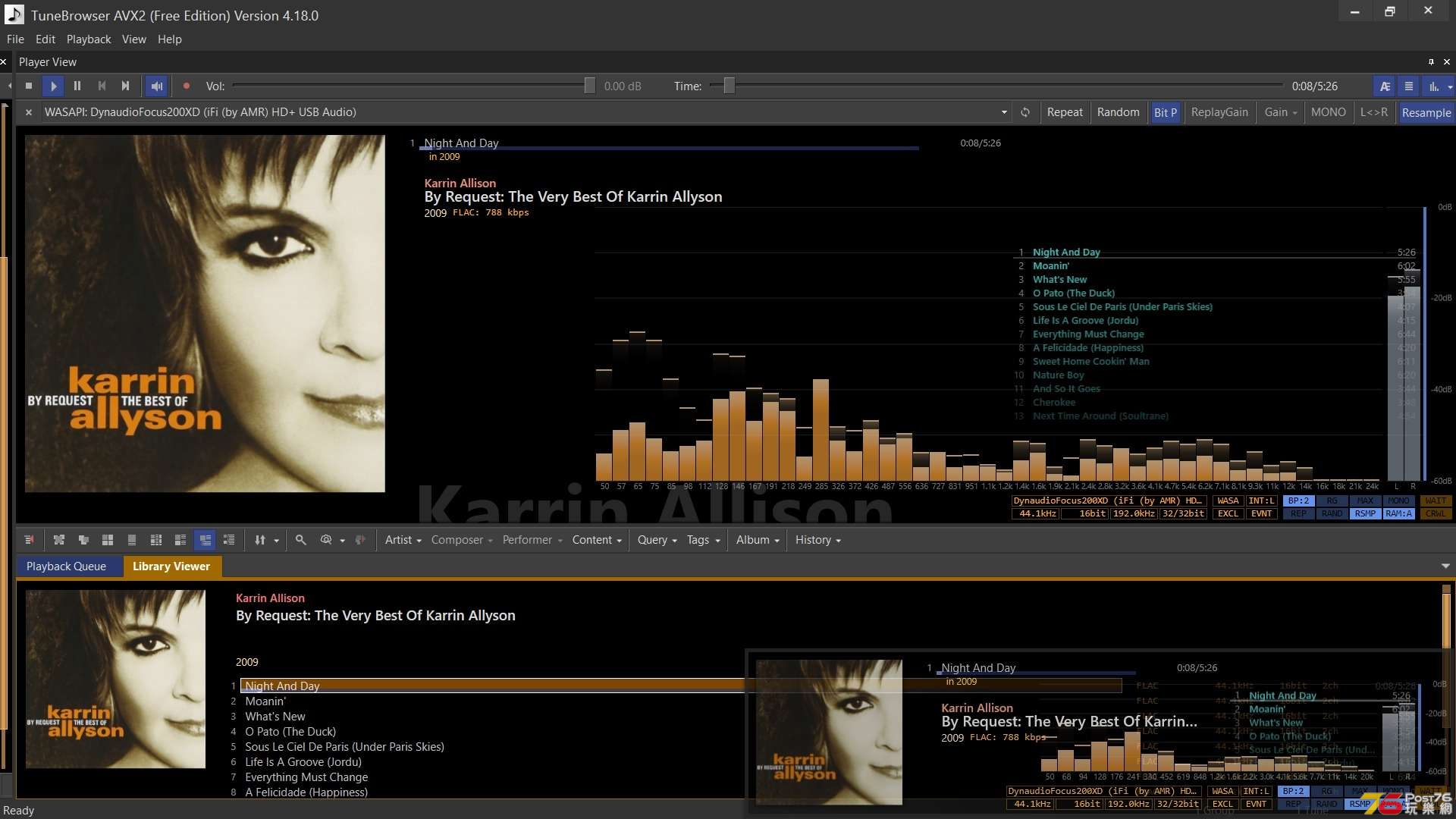Expand the History dropdown
This screenshot has height=819, width=1456.
pos(818,540)
